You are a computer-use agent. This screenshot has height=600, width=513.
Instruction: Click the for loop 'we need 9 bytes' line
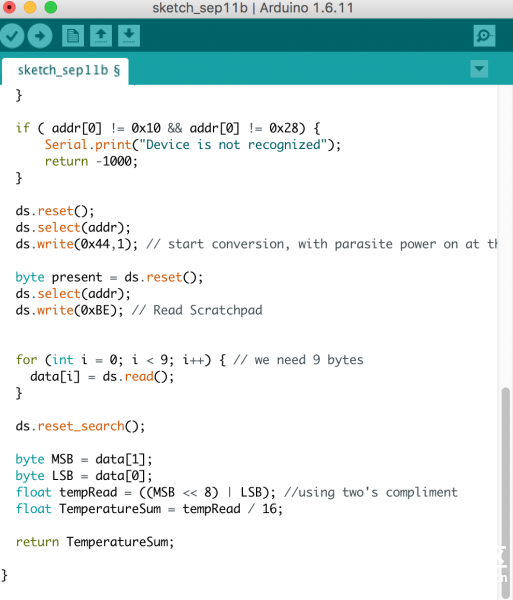point(189,360)
